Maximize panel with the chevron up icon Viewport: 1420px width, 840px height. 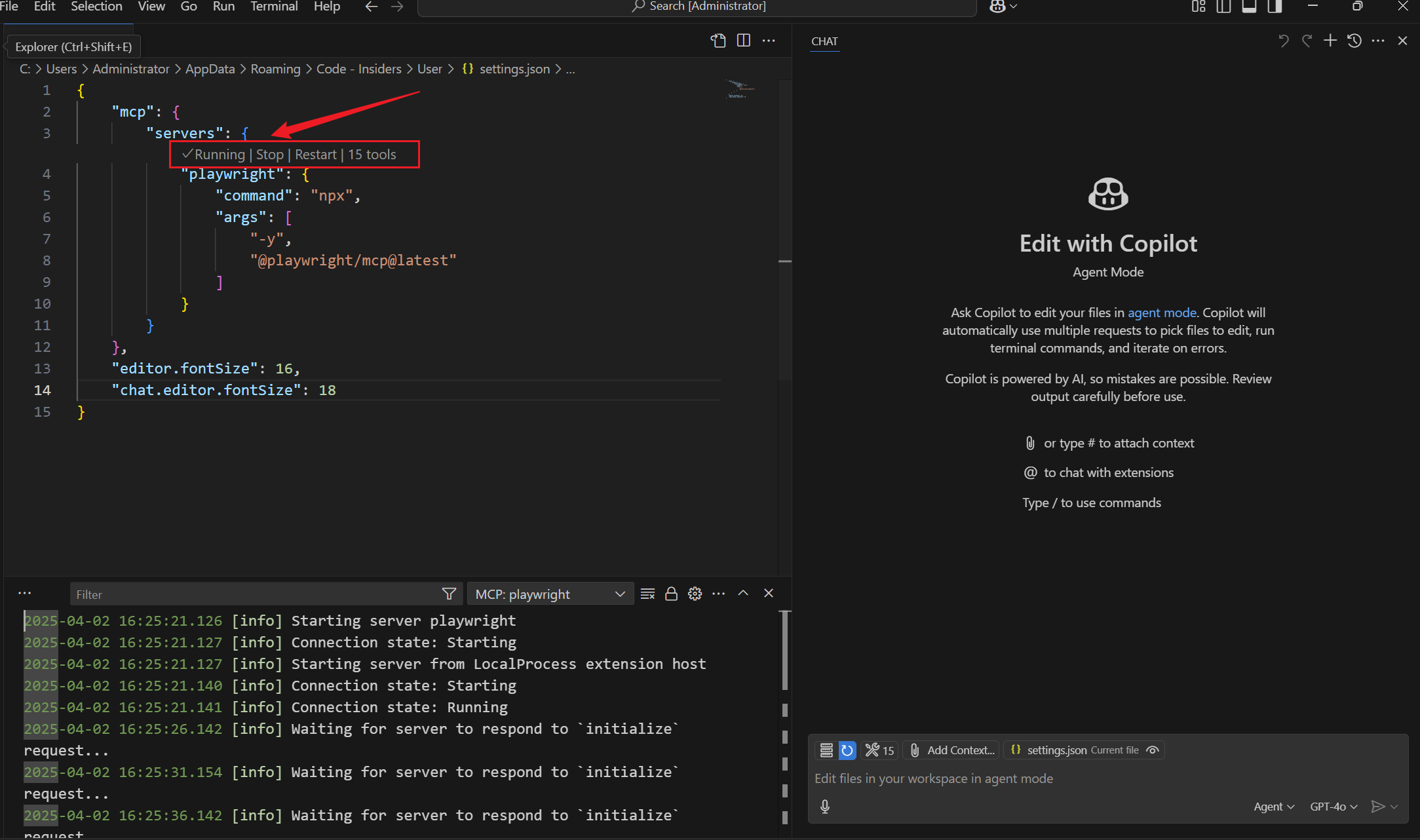pyautogui.click(x=743, y=593)
